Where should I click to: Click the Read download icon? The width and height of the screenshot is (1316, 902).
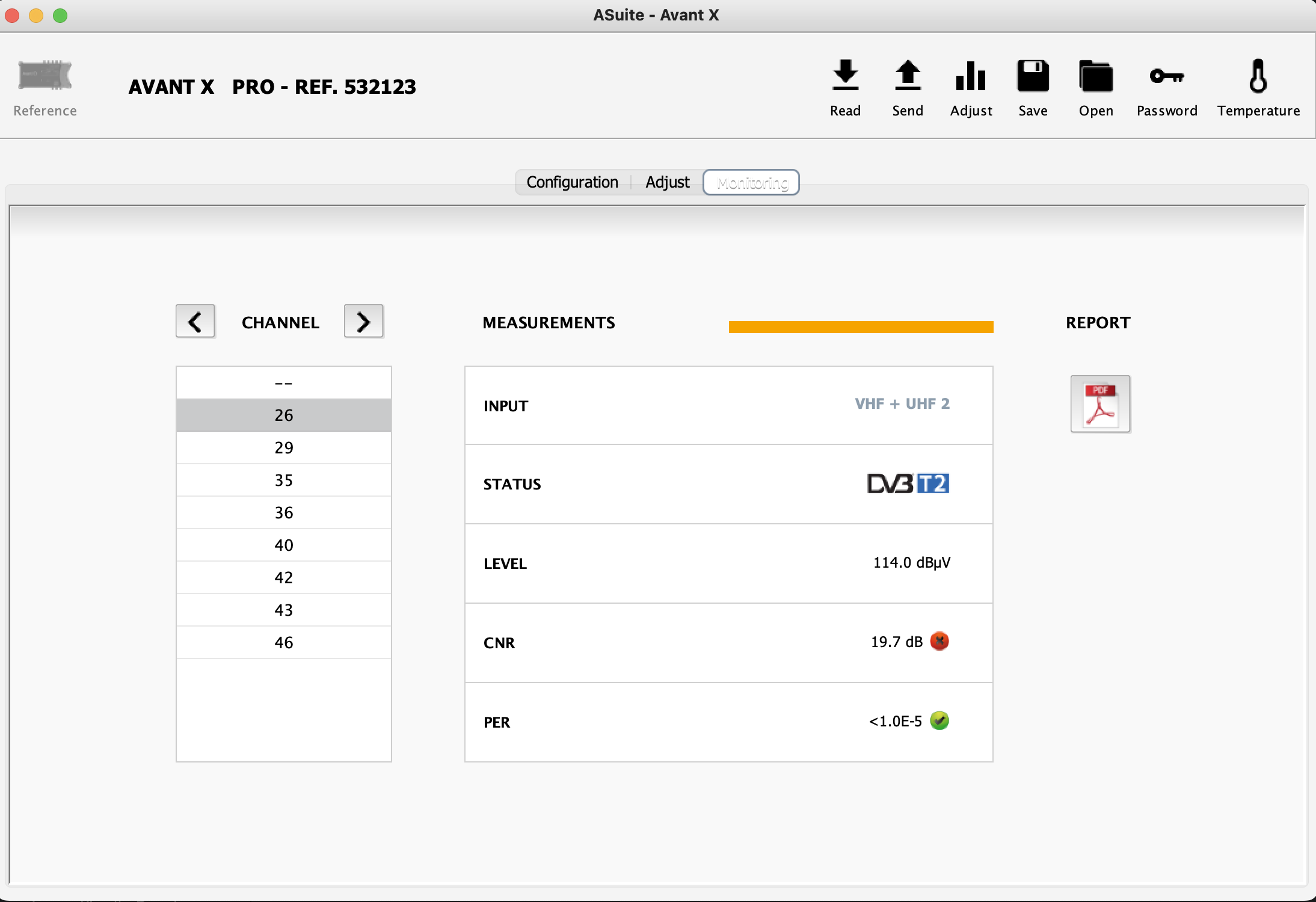845,76
